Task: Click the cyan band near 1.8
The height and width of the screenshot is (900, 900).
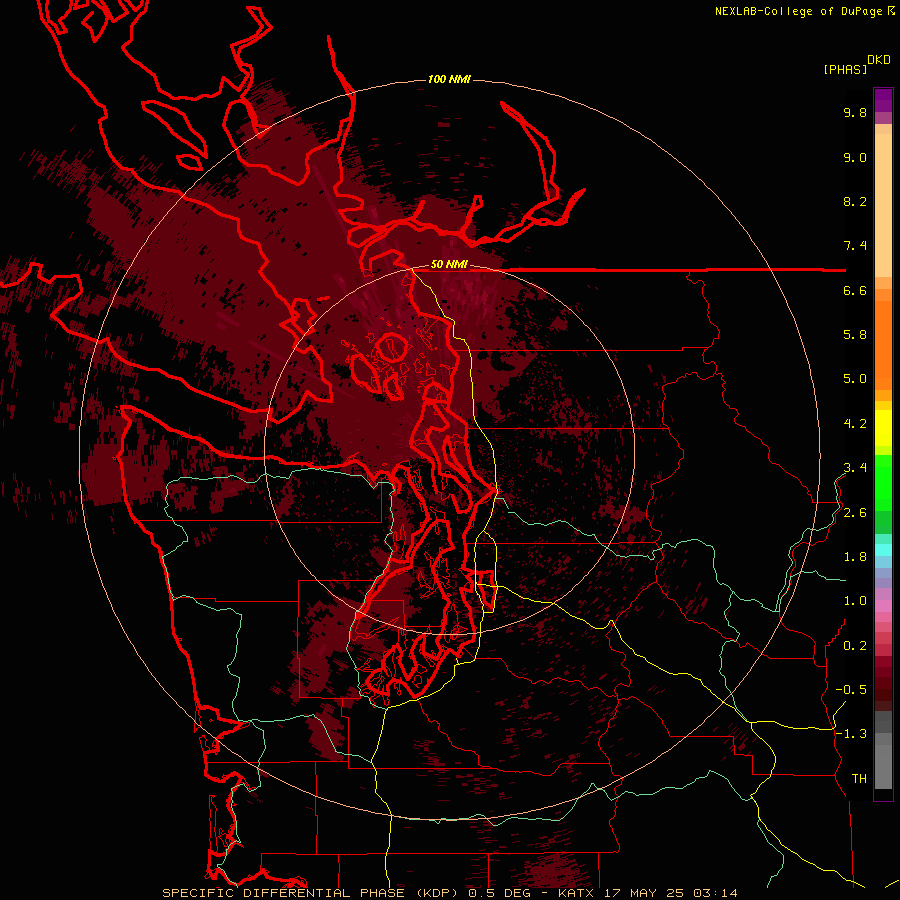Action: pyautogui.click(x=883, y=550)
